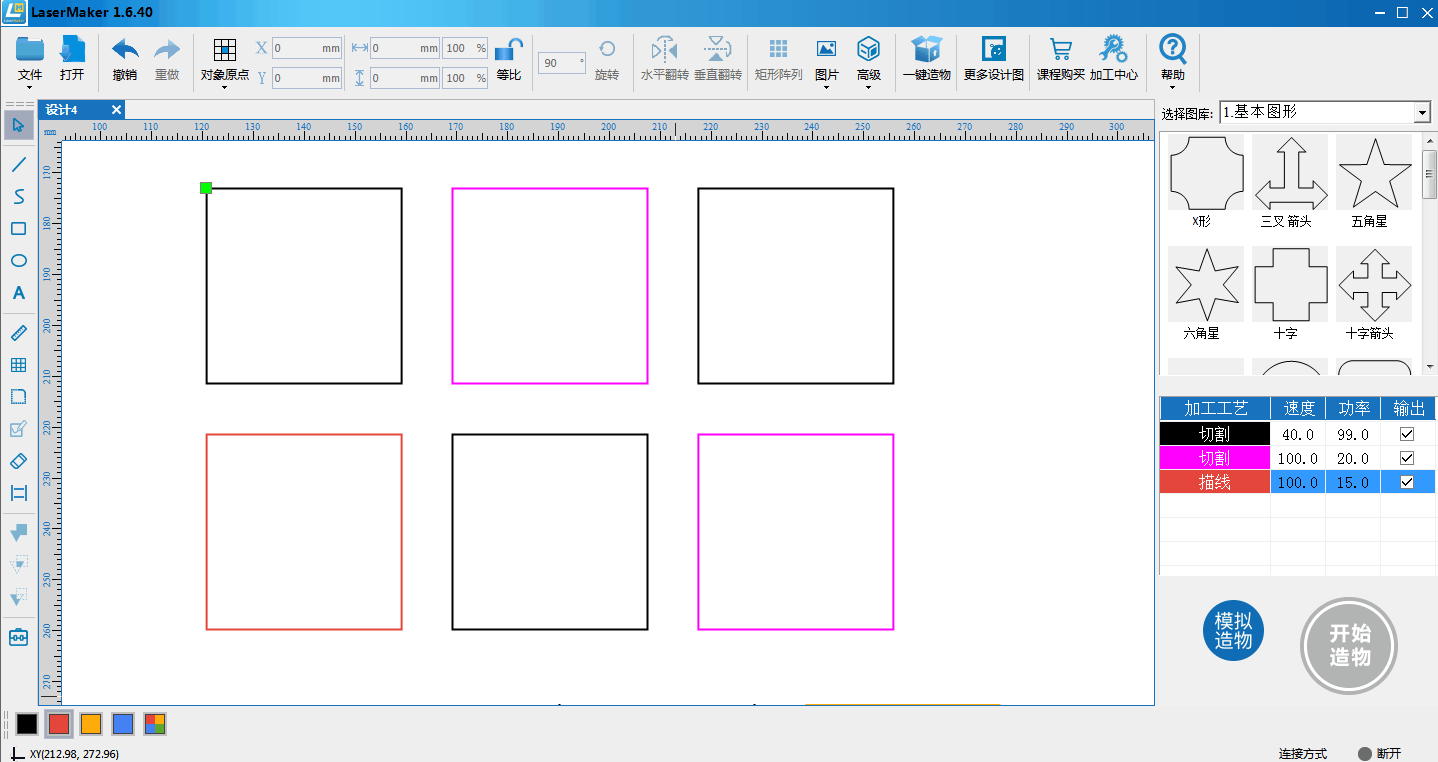Insert the 十字 cross shape
The height and width of the screenshot is (762, 1438).
click(x=1290, y=284)
